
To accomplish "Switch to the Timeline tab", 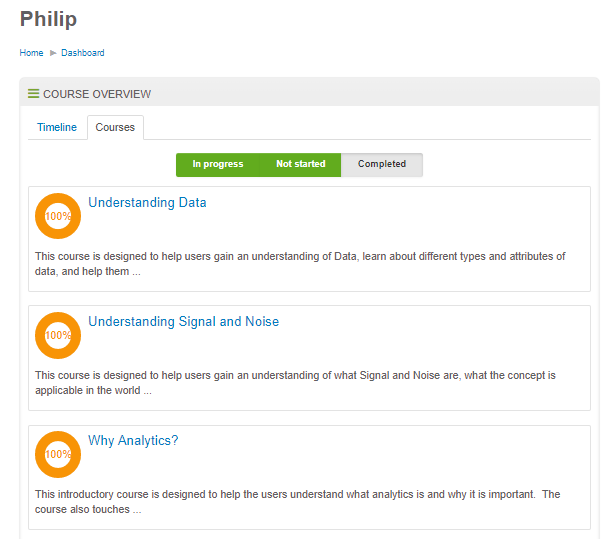I will tap(57, 127).
